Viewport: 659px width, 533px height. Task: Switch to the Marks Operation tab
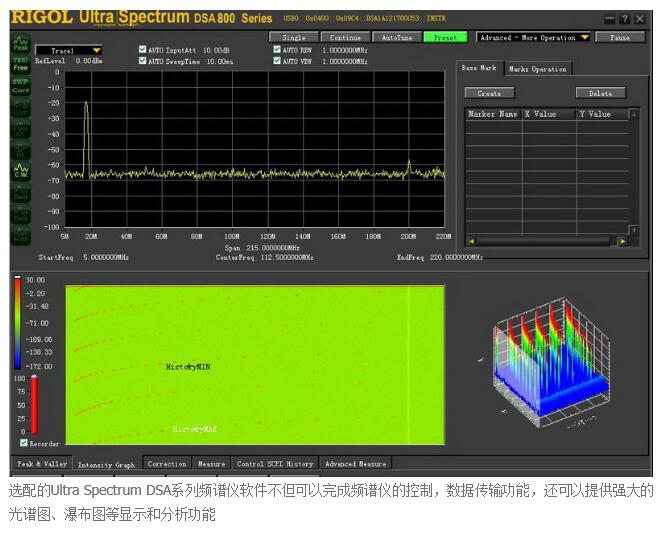tap(537, 69)
